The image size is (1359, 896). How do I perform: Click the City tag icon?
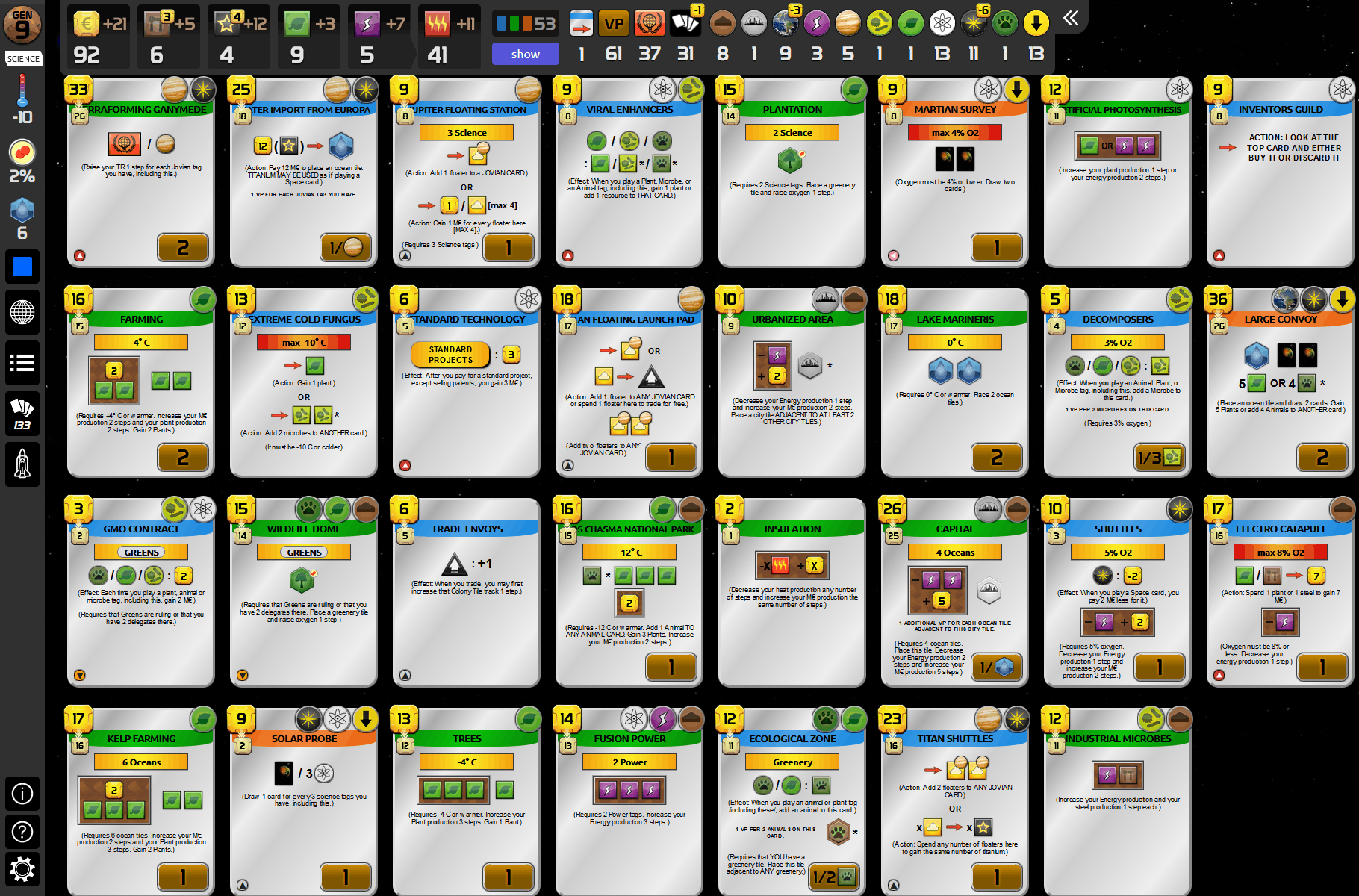[754, 23]
